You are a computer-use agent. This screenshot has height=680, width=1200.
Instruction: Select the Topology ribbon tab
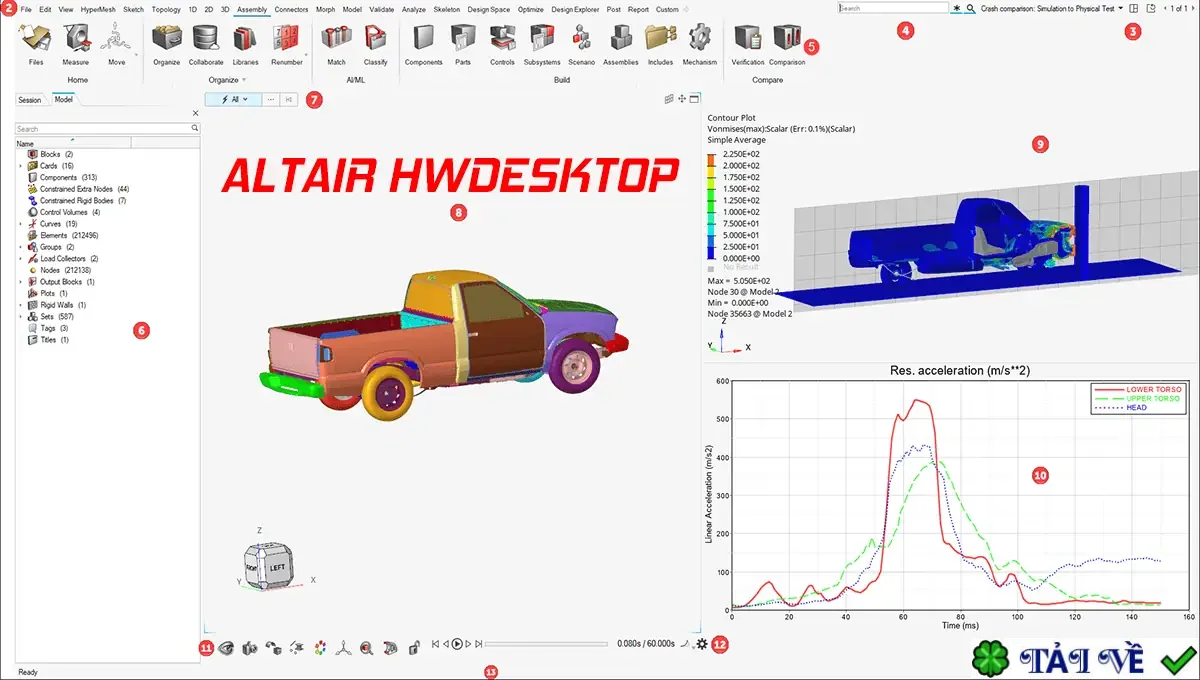coord(166,9)
